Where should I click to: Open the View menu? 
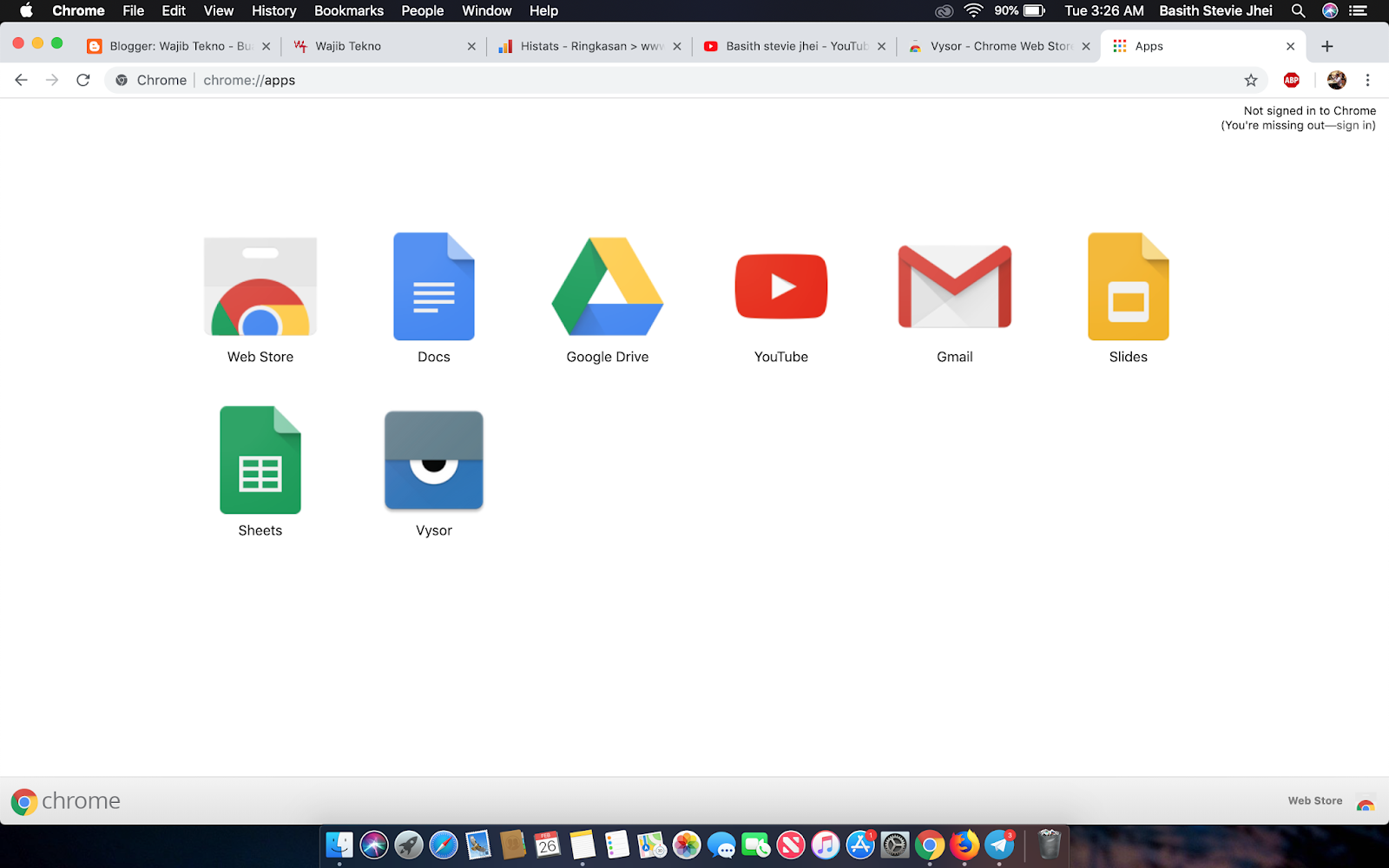pos(218,10)
